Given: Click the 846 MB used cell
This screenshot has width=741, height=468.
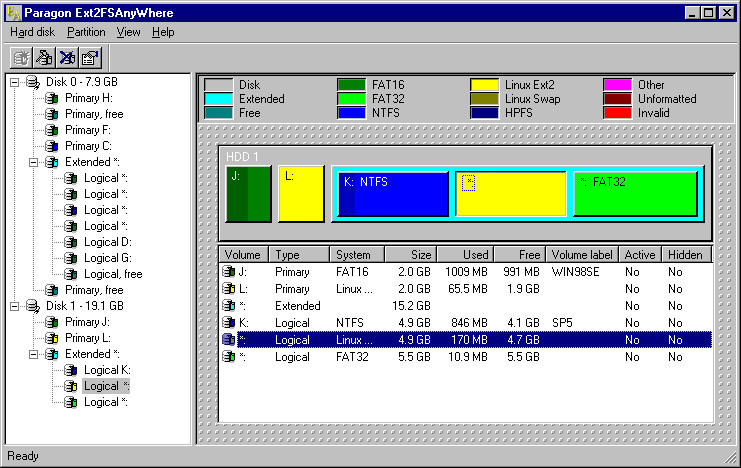Looking at the screenshot, I should point(469,323).
